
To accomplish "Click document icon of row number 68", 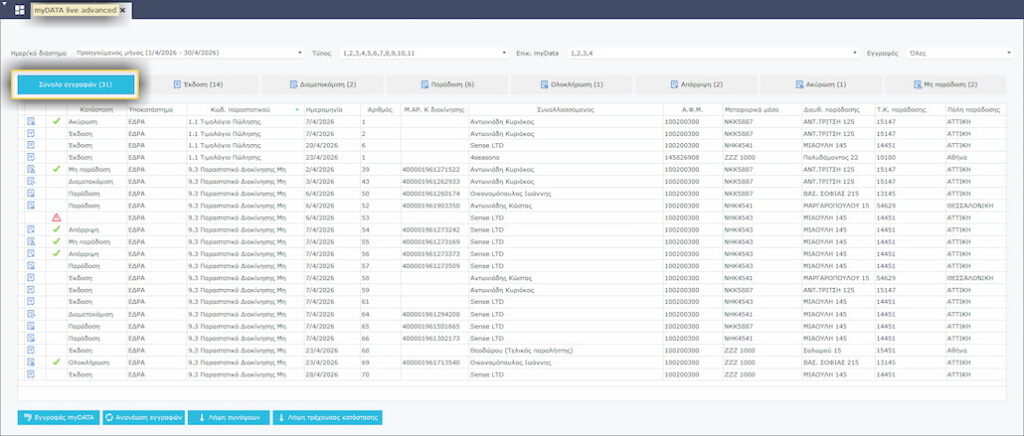I will [31, 350].
